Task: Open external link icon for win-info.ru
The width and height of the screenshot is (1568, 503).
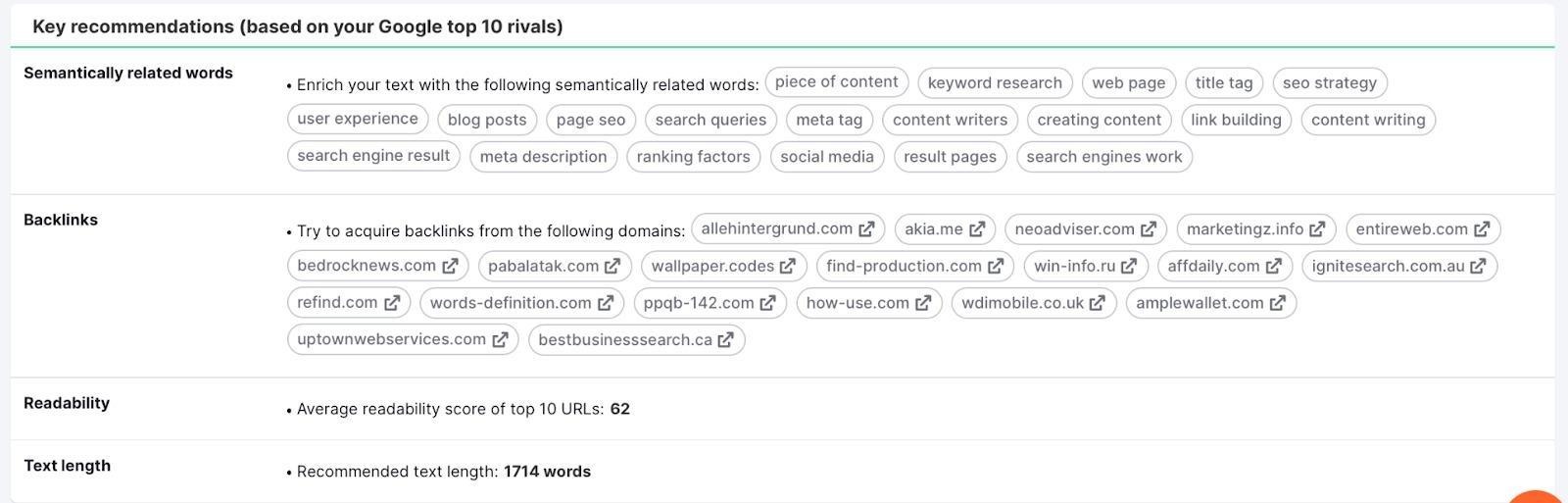Action: point(1129,266)
